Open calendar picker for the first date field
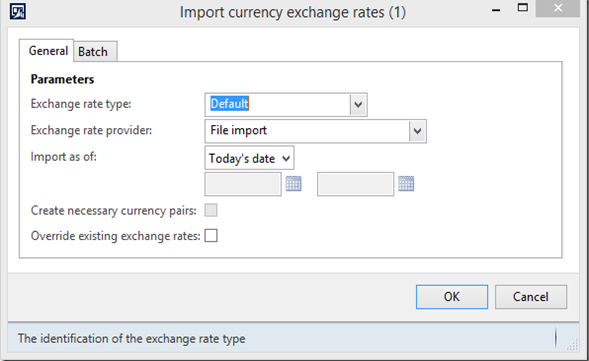The image size is (589, 361). [x=293, y=184]
